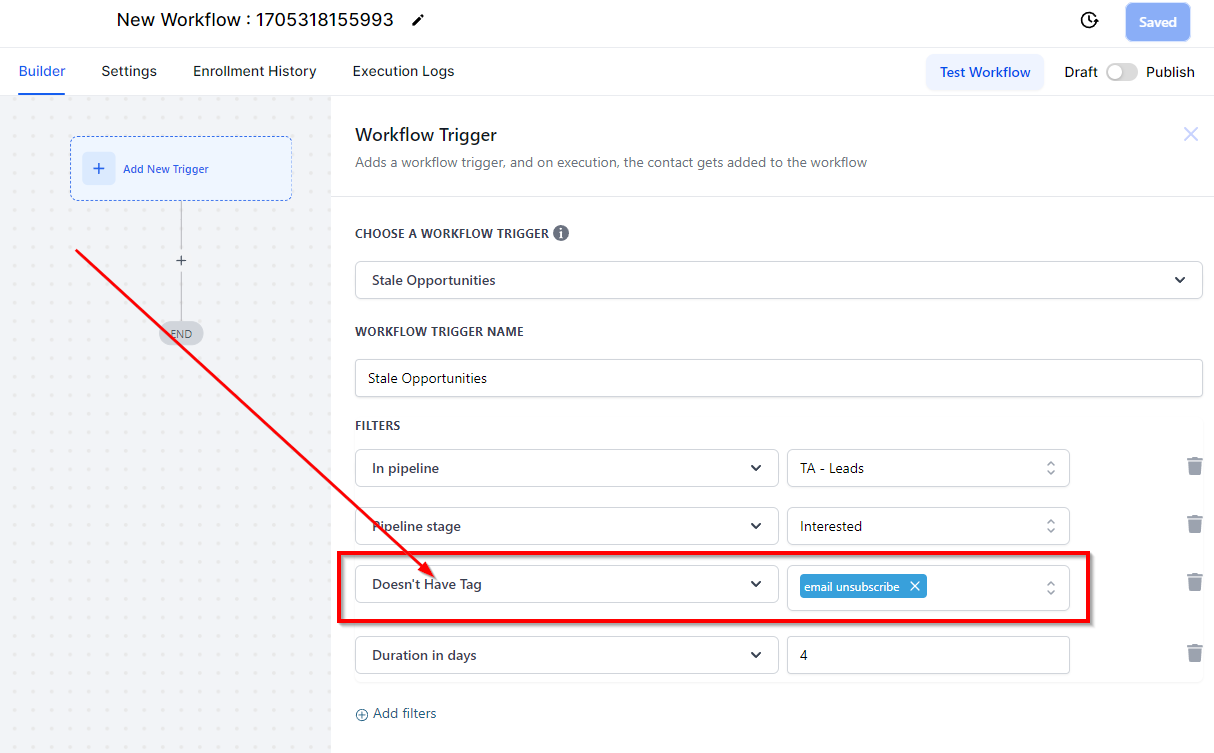Switch to the Settings tab

coord(129,71)
